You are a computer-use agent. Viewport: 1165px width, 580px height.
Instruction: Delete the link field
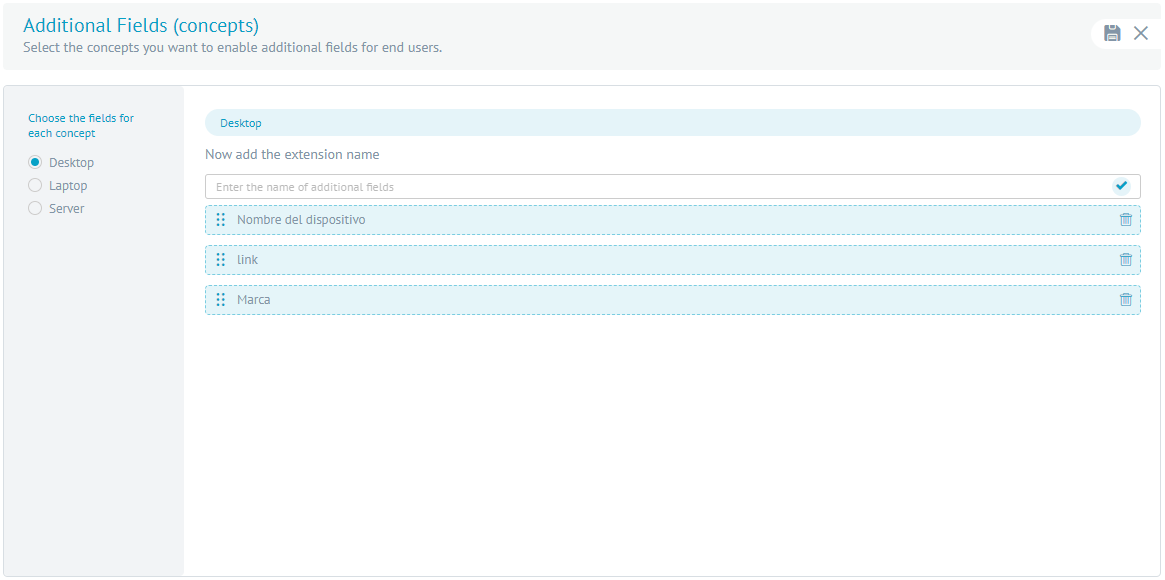[1126, 259]
